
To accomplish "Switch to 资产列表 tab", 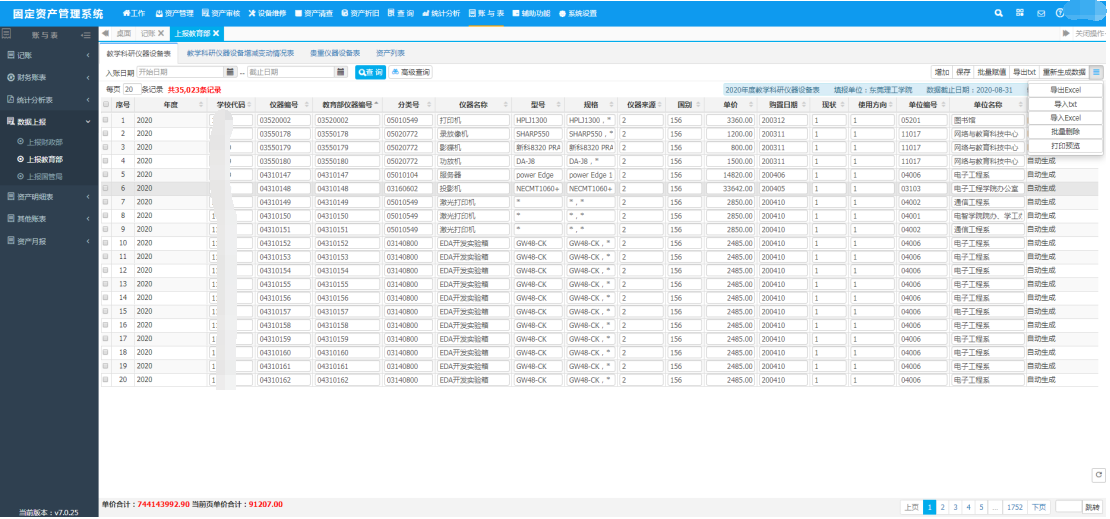I will click(x=390, y=53).
